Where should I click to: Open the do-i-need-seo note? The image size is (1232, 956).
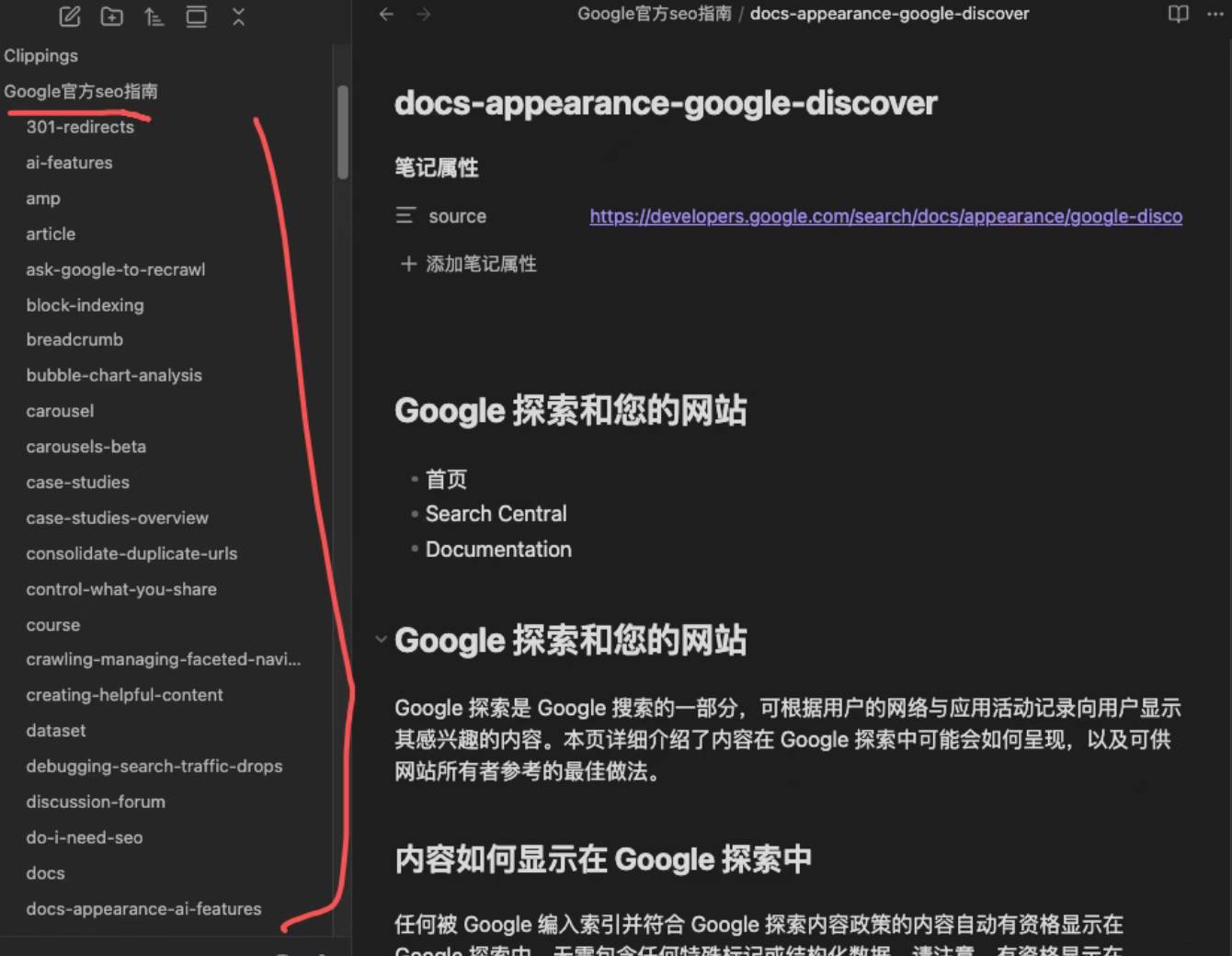click(85, 837)
